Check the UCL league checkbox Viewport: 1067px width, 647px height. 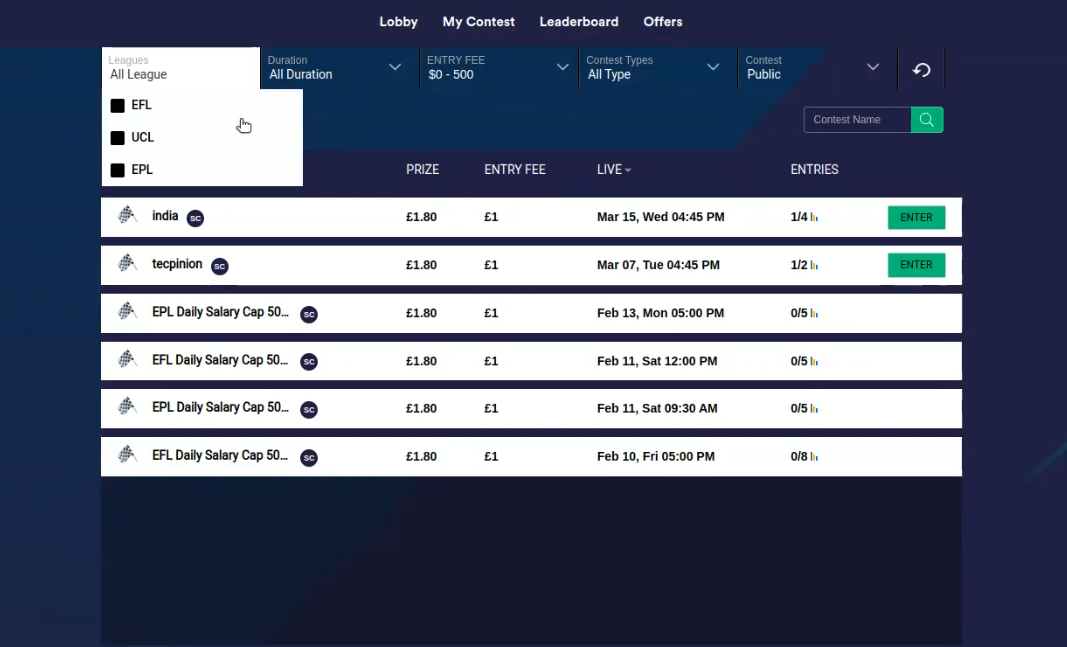click(117, 138)
